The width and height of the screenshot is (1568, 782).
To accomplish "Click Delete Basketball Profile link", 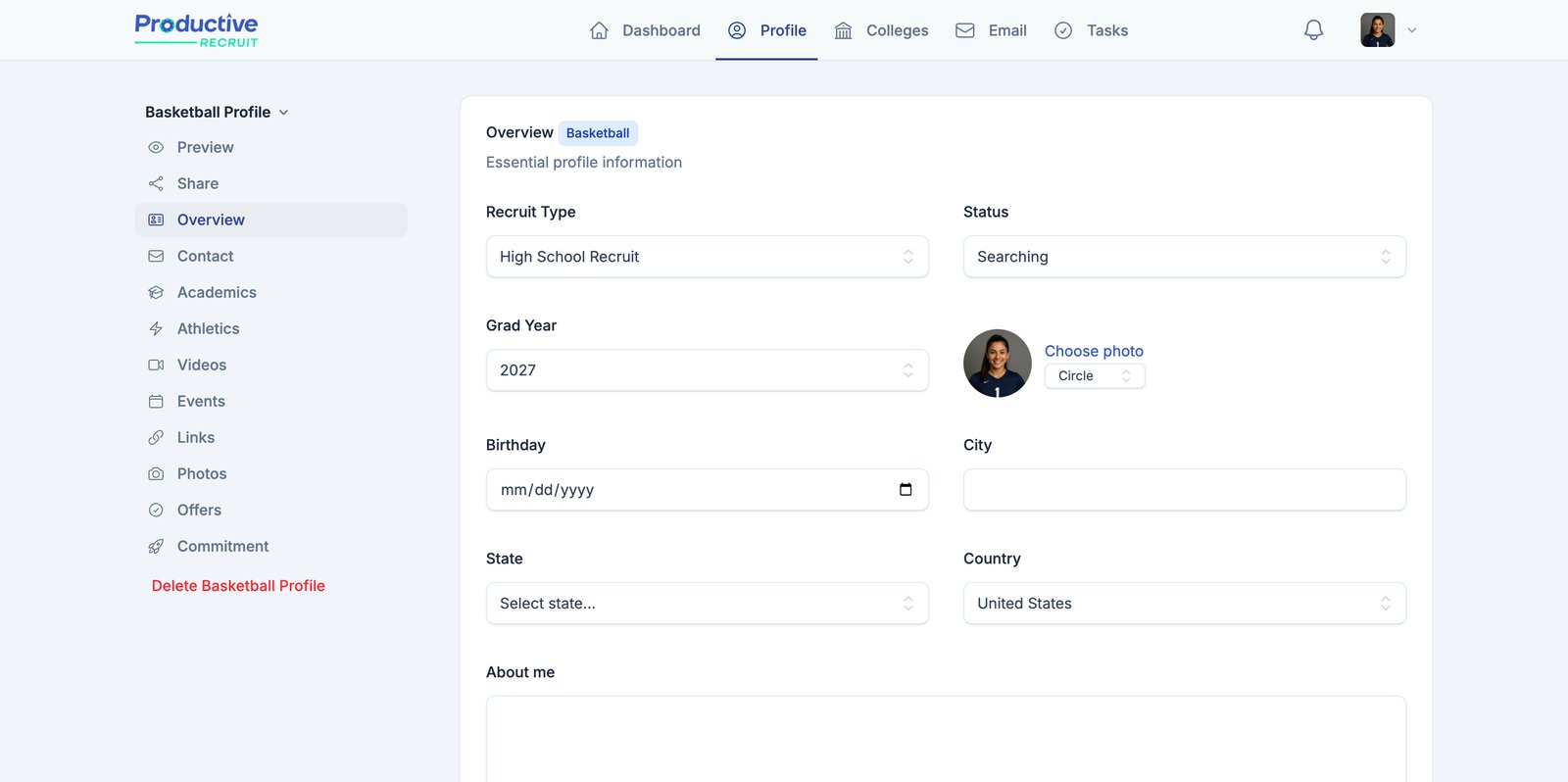I will coord(238,586).
